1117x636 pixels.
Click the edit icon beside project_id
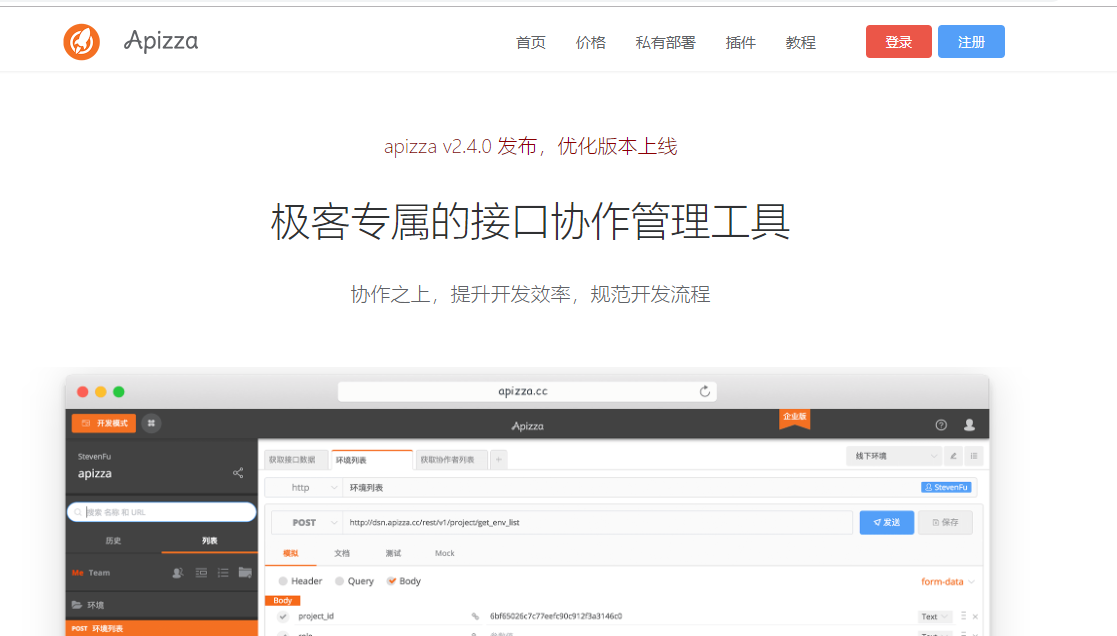click(x=474, y=617)
